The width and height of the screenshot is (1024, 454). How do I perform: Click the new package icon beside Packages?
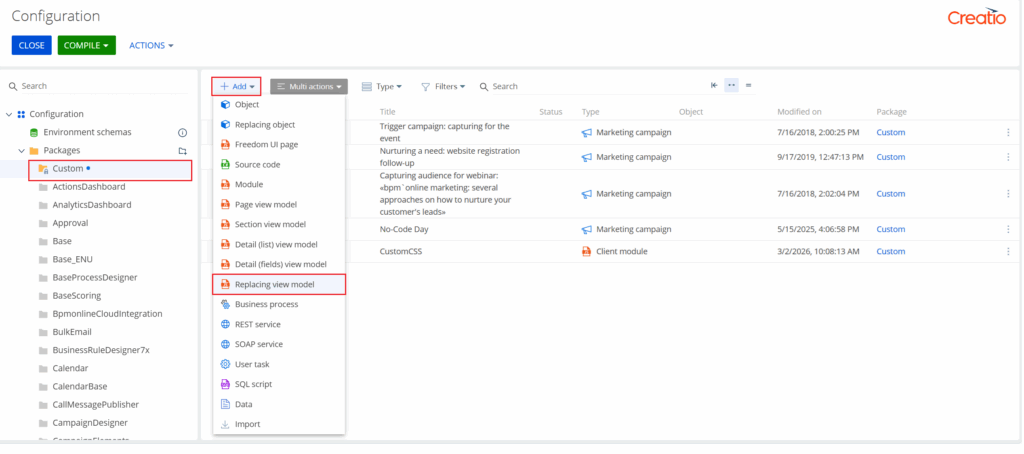(x=182, y=150)
